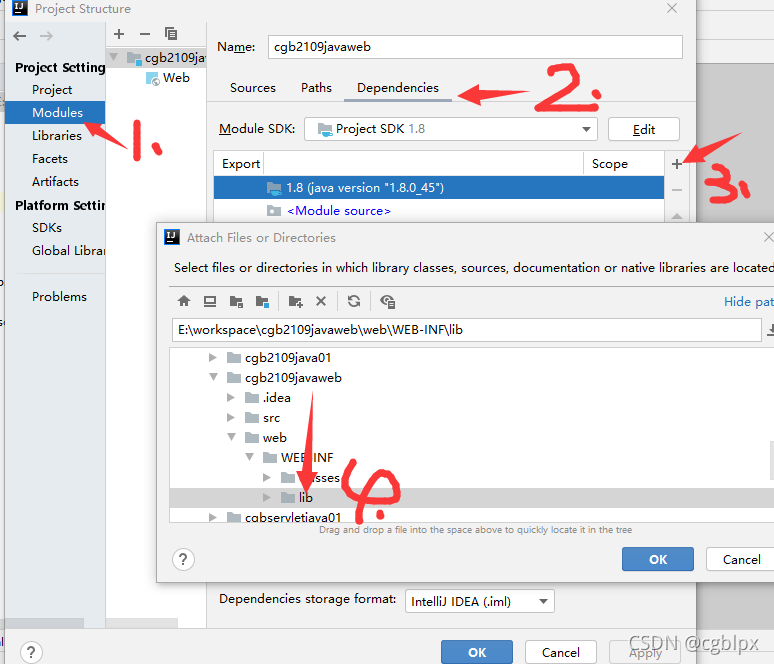Image resolution: width=774 pixels, height=664 pixels.
Task: Show hidden files and directories icon
Action: click(387, 301)
